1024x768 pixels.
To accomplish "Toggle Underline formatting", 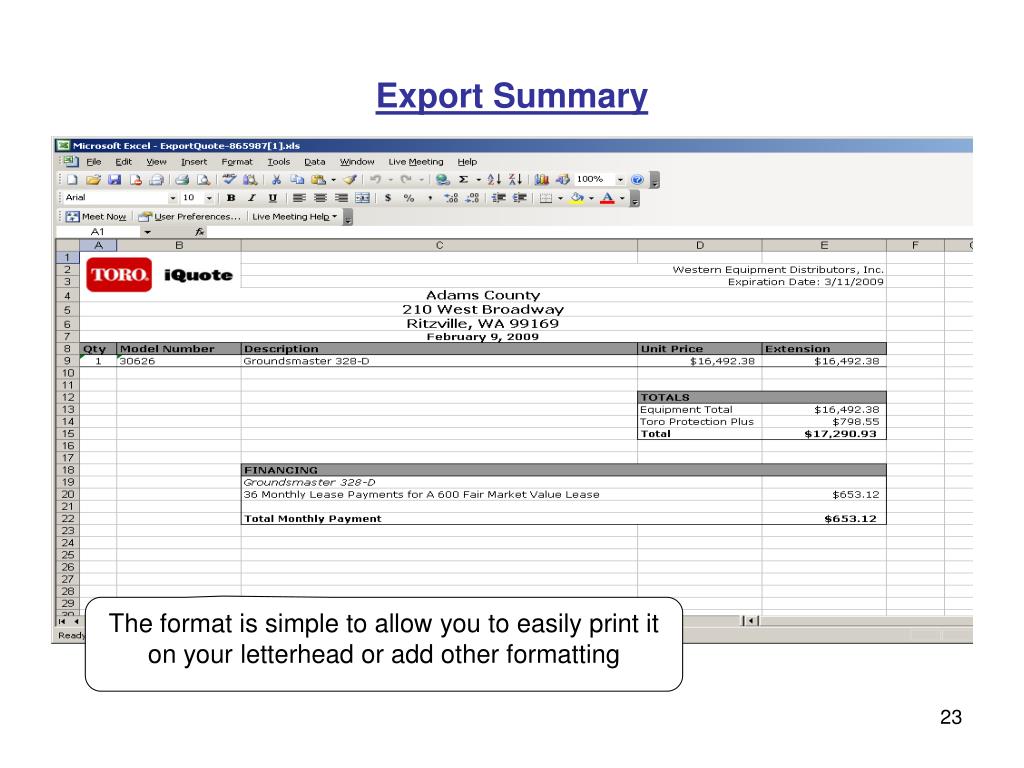I will (x=272, y=198).
